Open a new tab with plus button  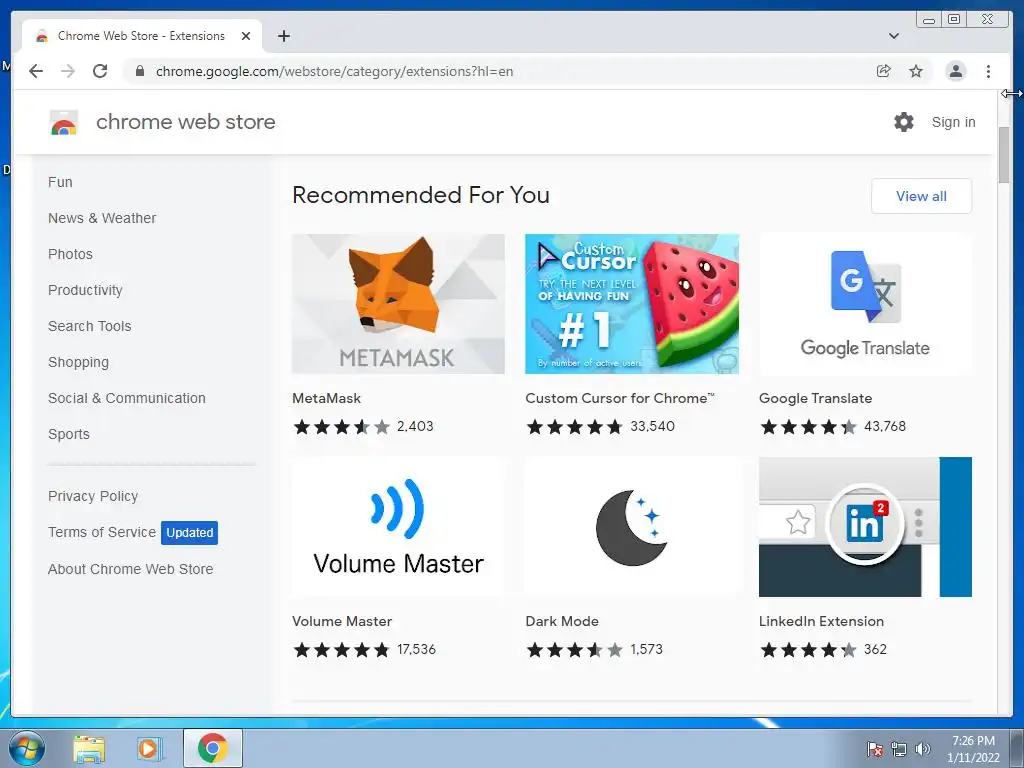[283, 36]
